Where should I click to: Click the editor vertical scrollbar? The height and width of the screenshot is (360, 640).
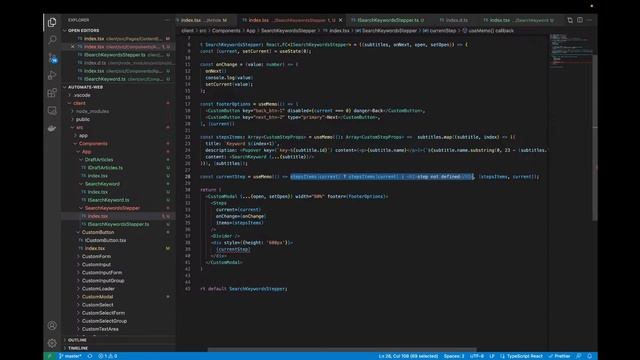595,138
